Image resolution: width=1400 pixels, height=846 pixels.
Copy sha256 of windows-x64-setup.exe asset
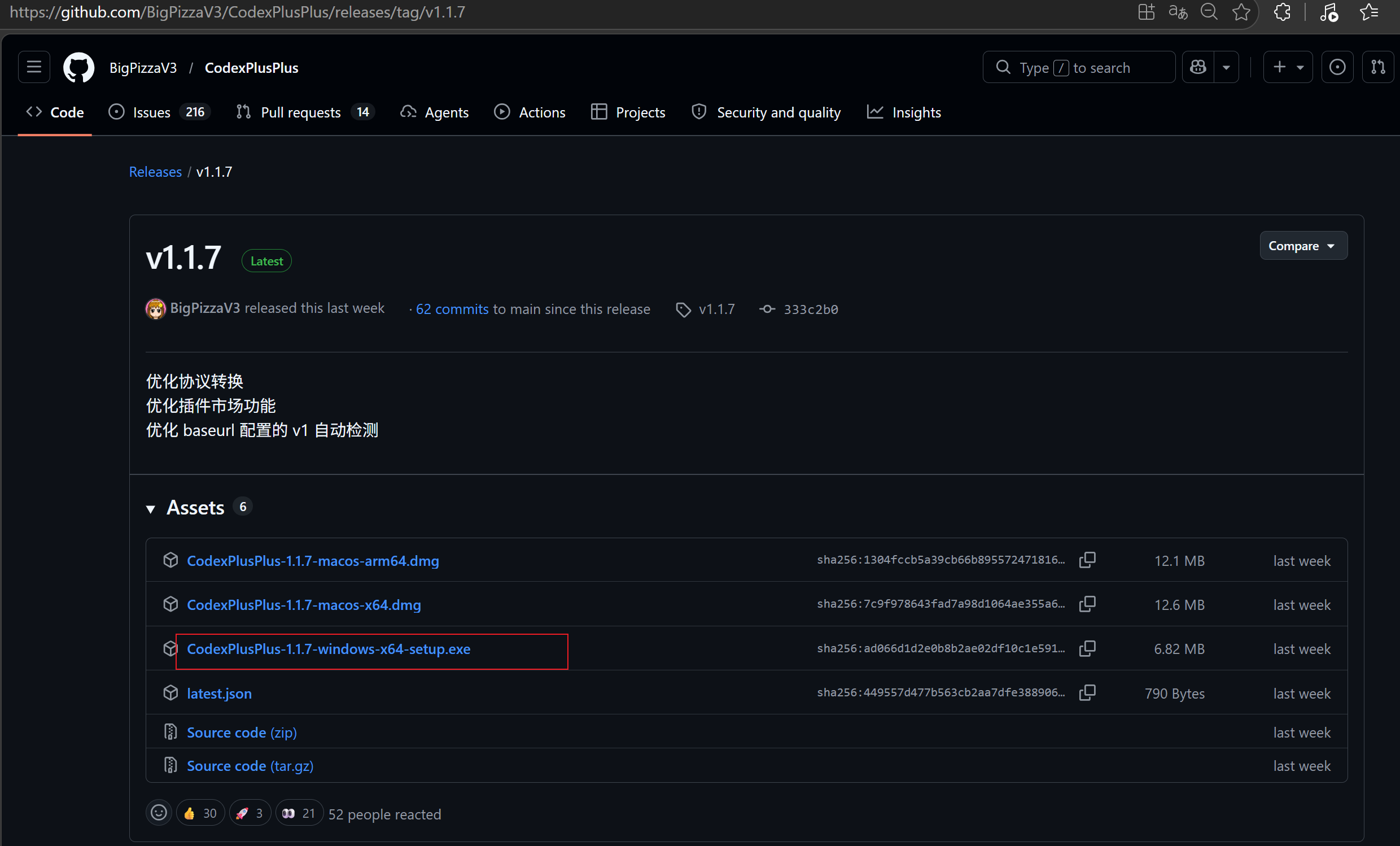pos(1087,649)
